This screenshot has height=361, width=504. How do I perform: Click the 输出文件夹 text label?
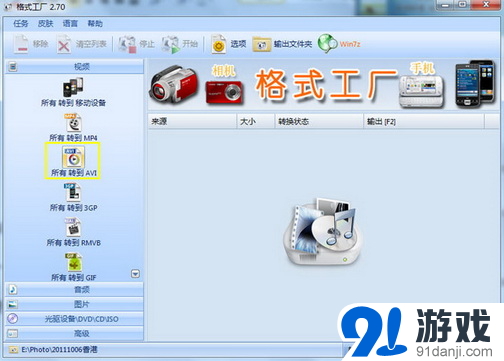point(293,44)
